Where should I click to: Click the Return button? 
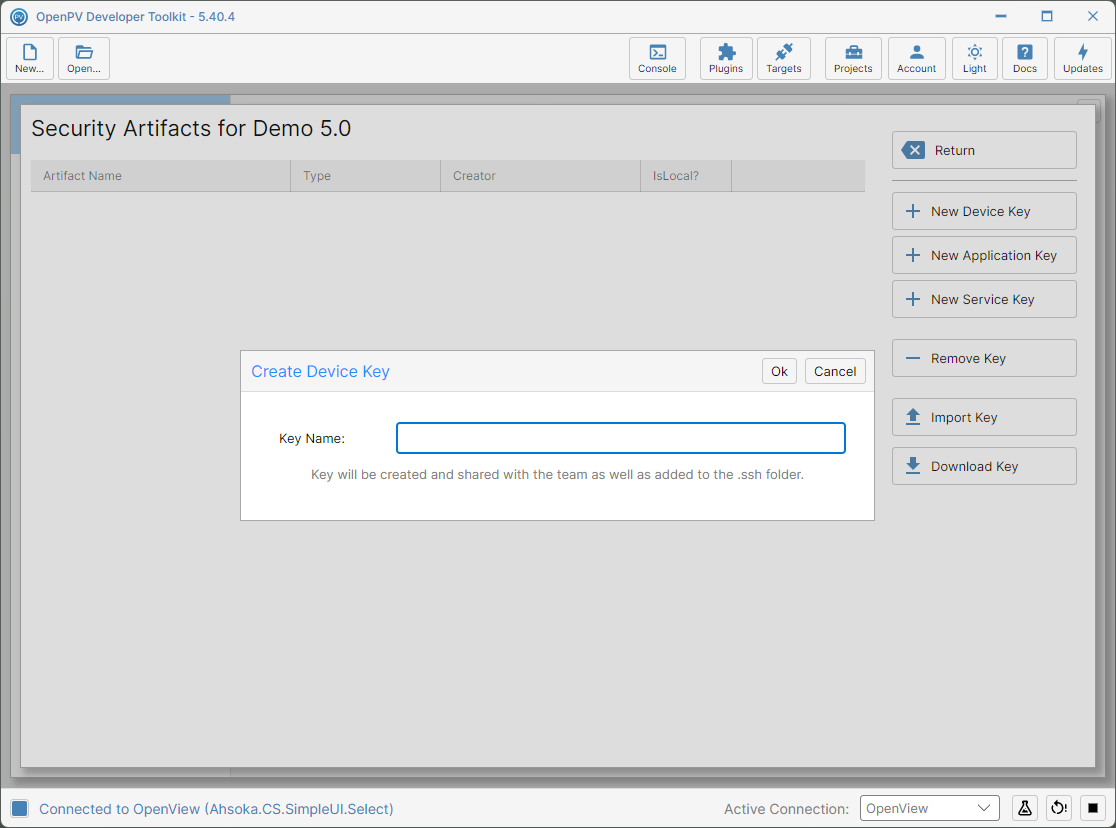984,150
